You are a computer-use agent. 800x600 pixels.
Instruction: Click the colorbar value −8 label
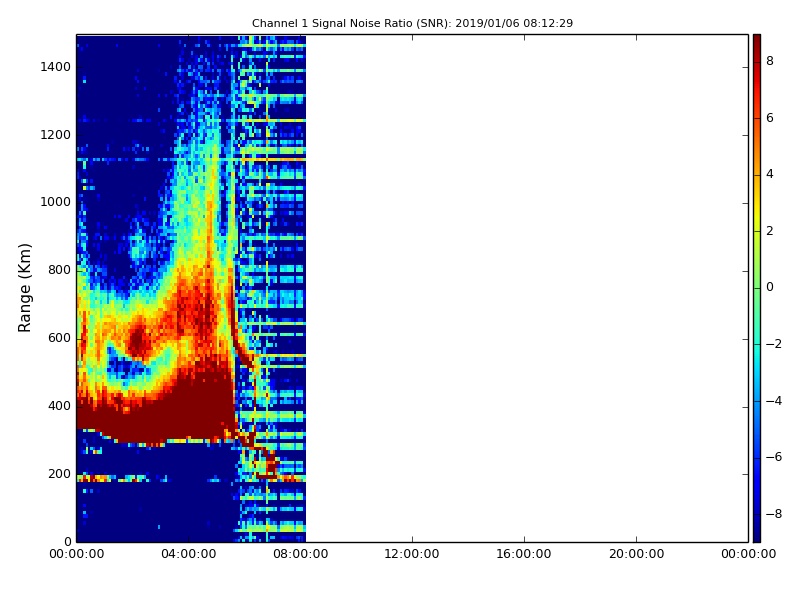[x=773, y=514]
